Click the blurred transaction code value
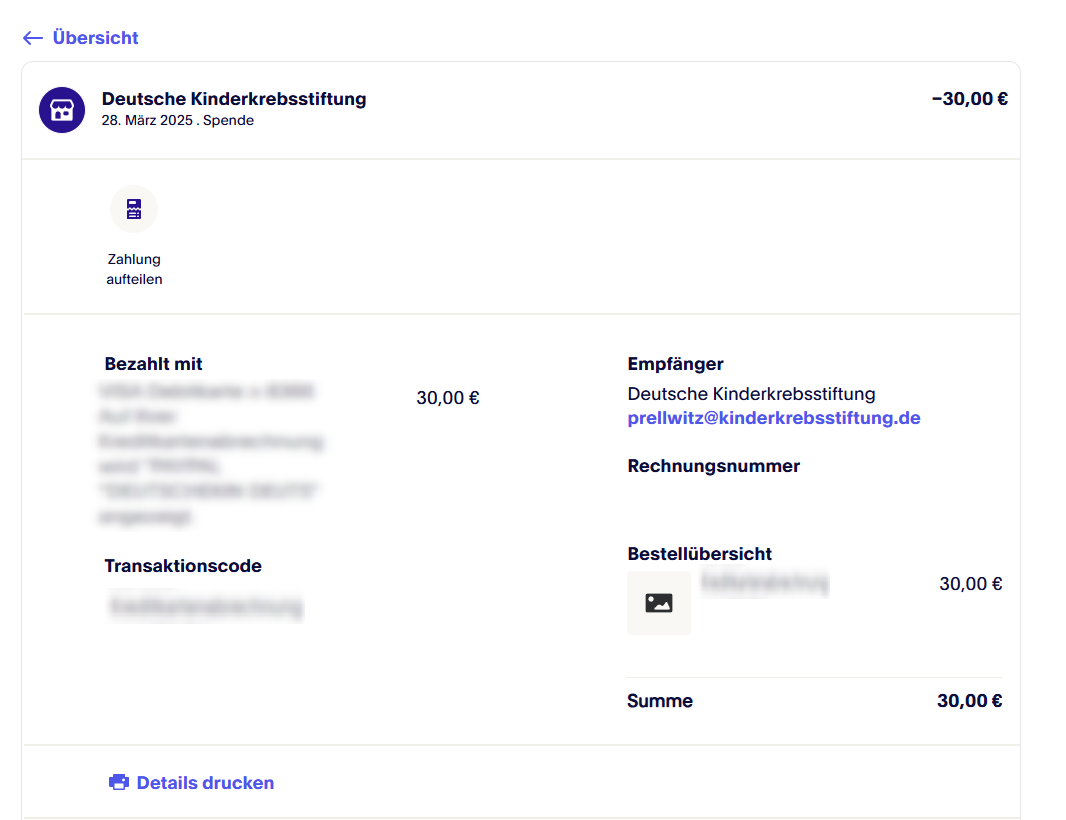The height and width of the screenshot is (820, 1066). 206,607
